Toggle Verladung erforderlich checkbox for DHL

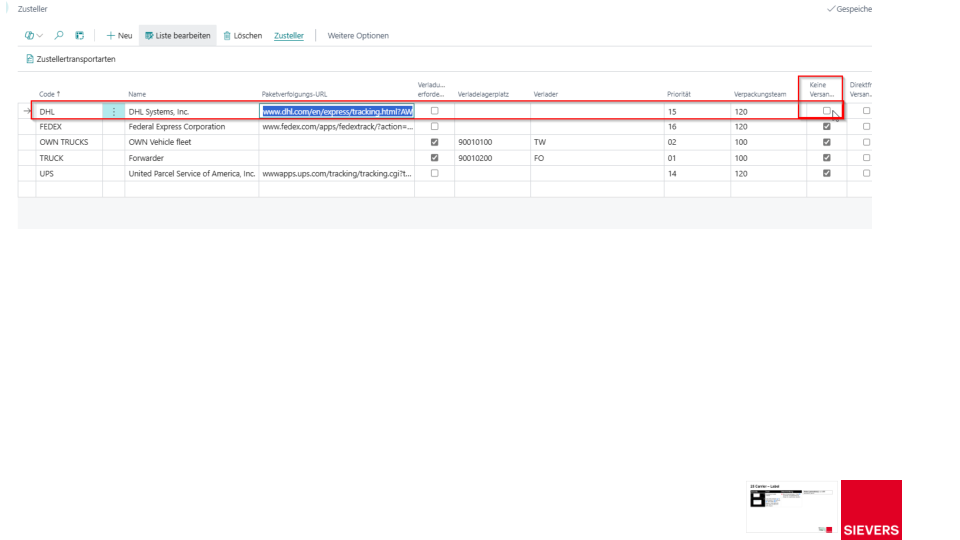click(435, 111)
